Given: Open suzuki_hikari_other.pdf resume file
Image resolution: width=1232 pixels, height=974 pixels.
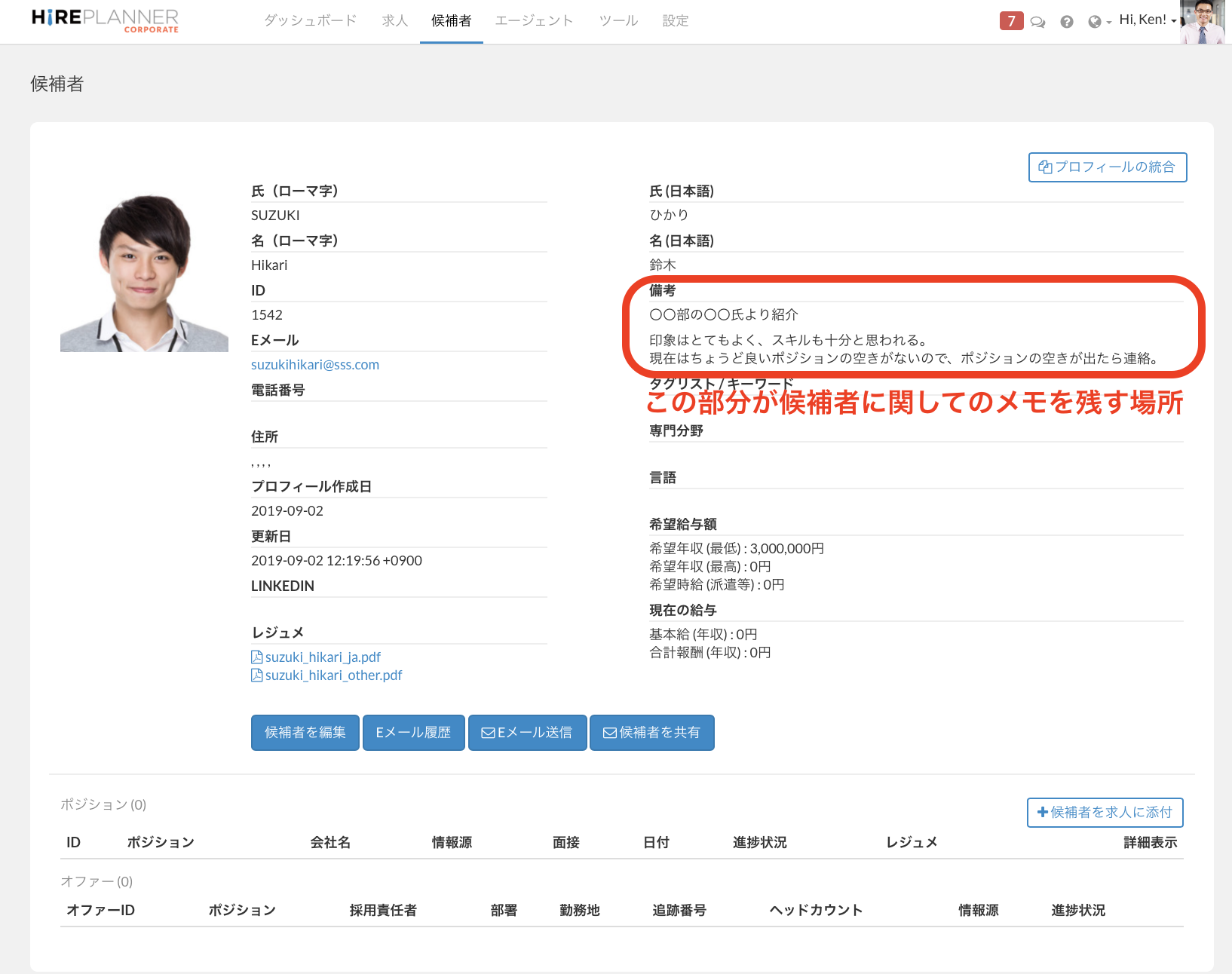Looking at the screenshot, I should click(333, 675).
